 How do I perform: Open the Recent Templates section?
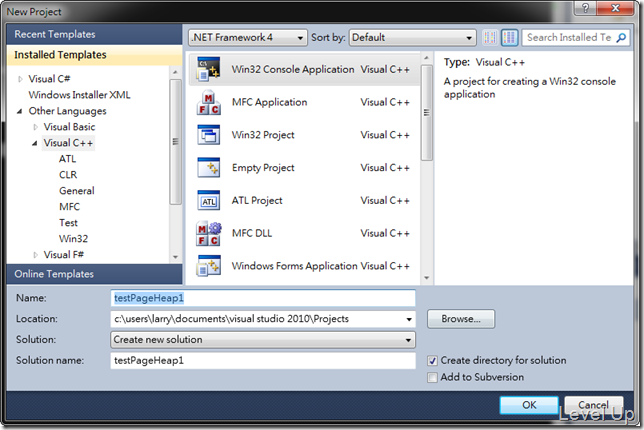94,34
